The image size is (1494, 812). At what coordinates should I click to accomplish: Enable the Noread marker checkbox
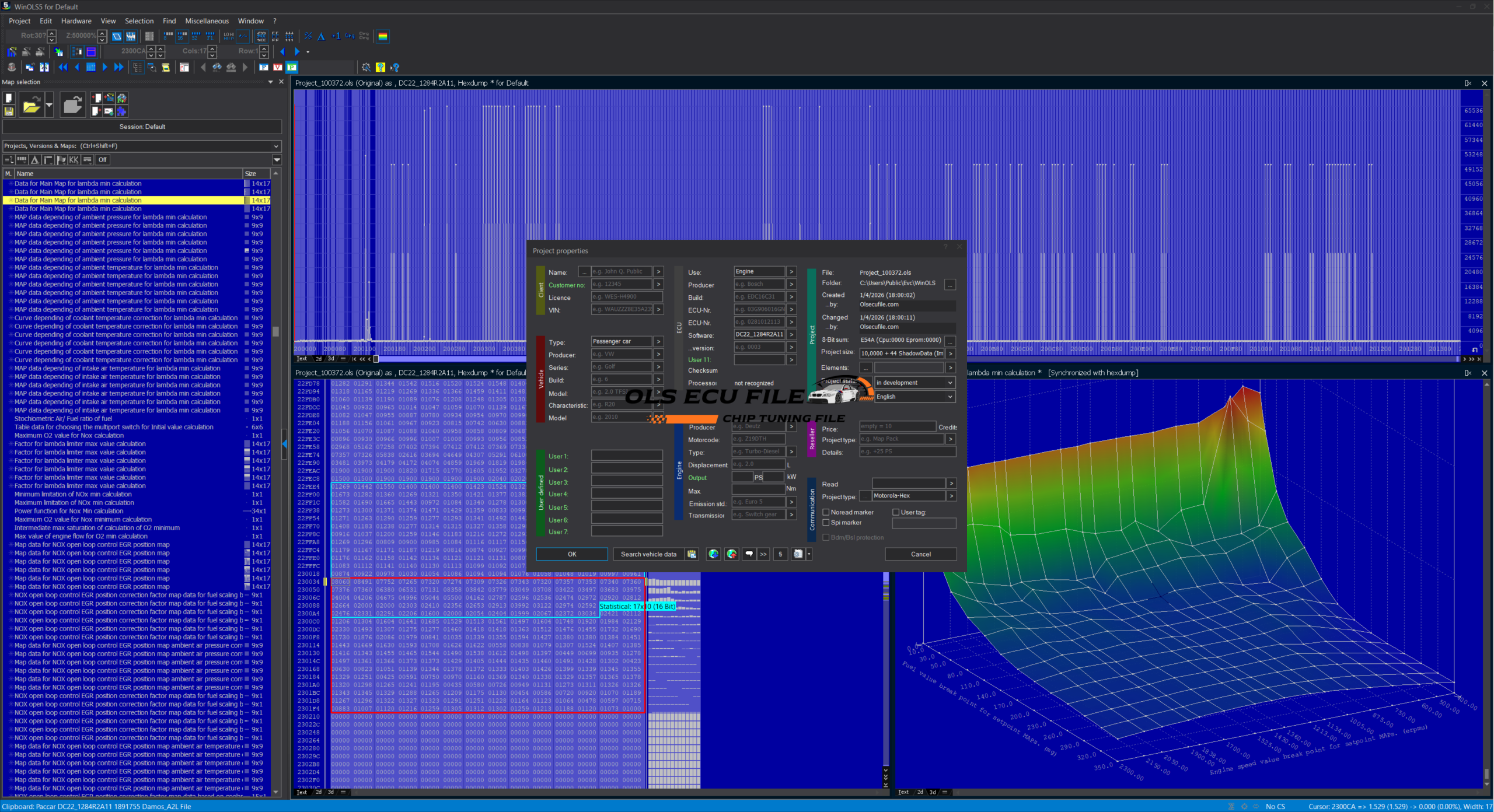pyautogui.click(x=826, y=512)
